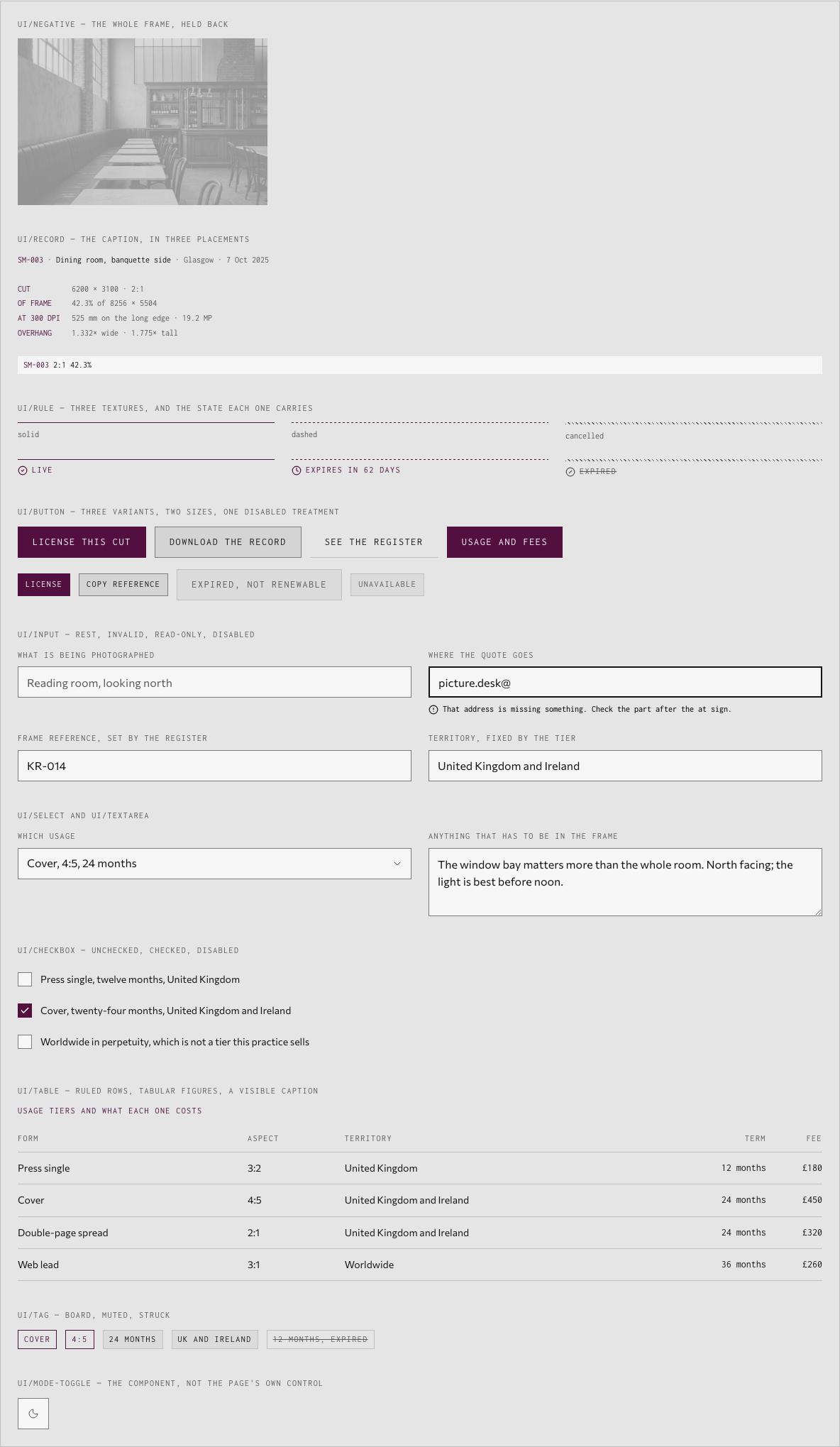Select the 4:5 tag

pyautogui.click(x=79, y=1339)
